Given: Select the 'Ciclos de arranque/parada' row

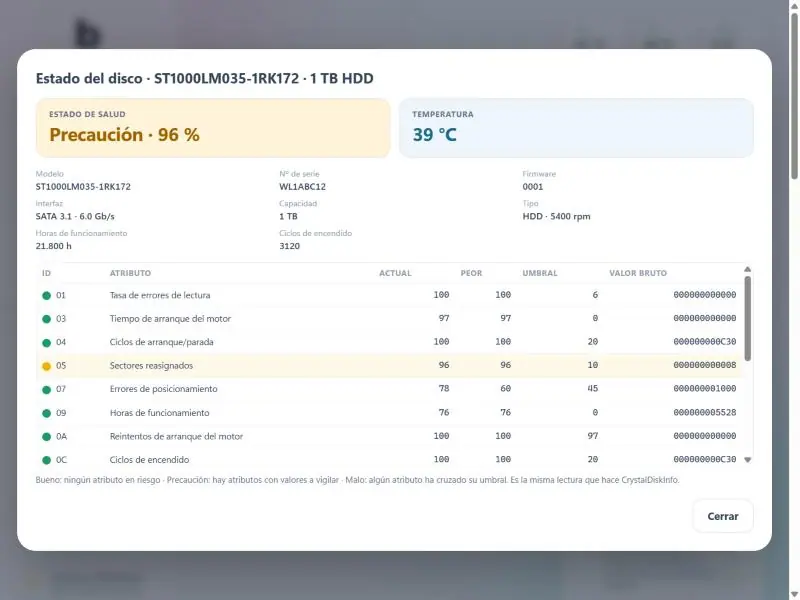Looking at the screenshot, I should [389, 342].
